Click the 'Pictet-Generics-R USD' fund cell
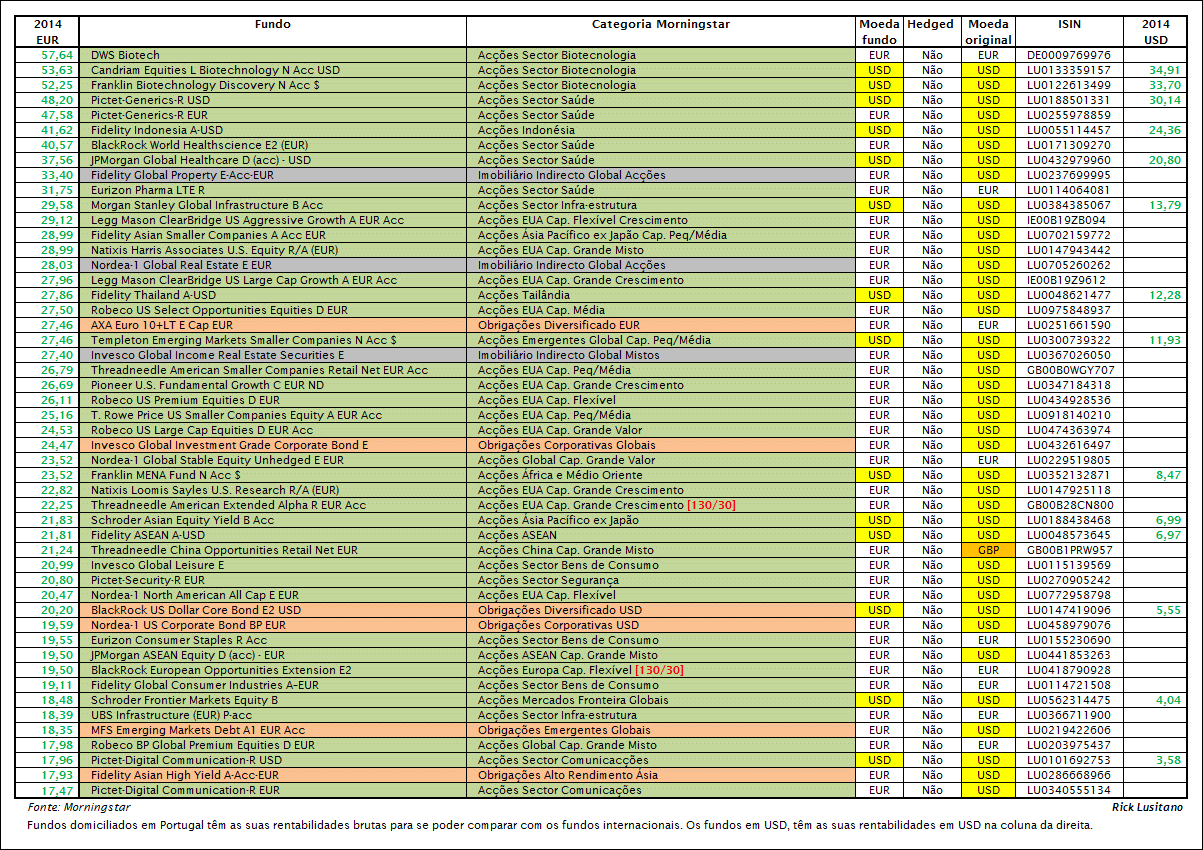Viewport: 1203px width, 850px height. point(273,100)
